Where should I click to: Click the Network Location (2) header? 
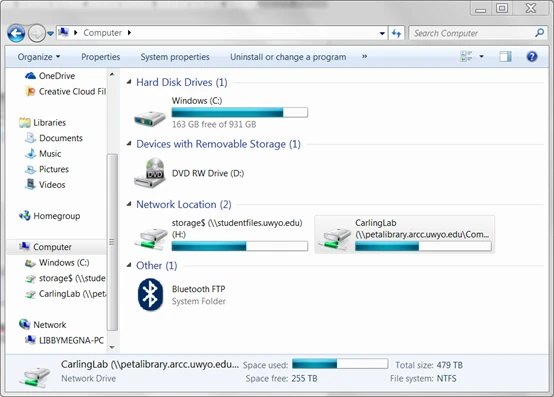(x=184, y=204)
